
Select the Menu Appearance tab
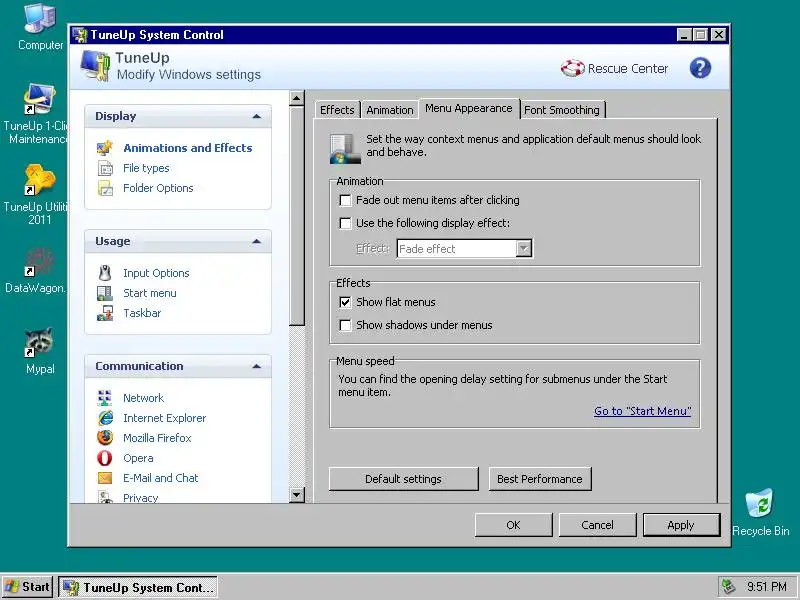pyautogui.click(x=469, y=108)
